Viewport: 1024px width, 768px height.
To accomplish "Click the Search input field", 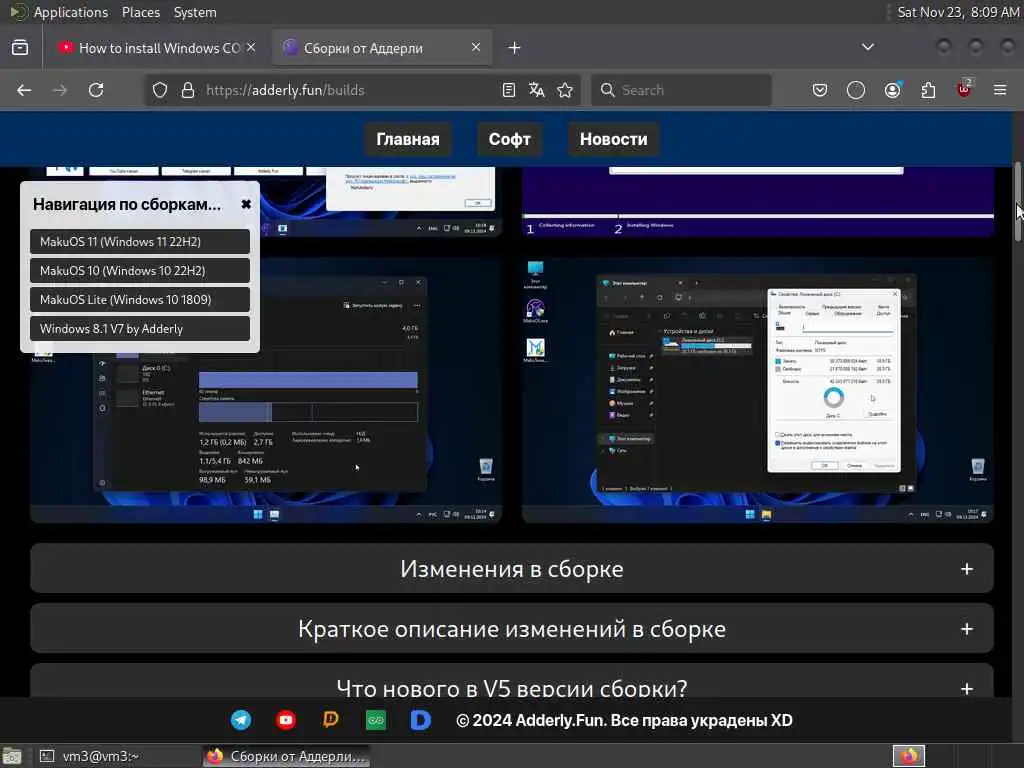I will point(681,90).
